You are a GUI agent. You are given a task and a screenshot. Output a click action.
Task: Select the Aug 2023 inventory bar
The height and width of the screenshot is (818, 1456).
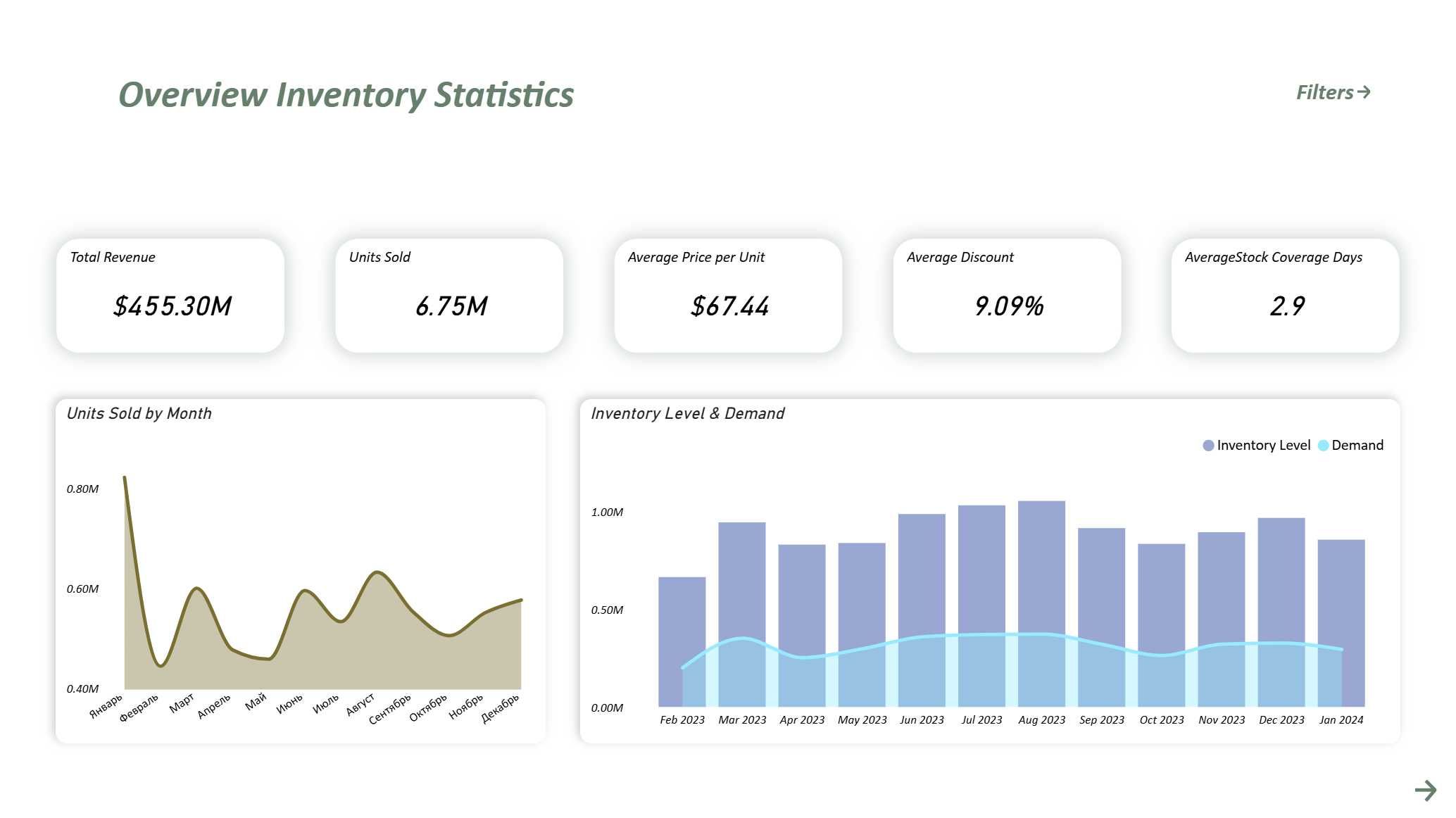point(1041,603)
